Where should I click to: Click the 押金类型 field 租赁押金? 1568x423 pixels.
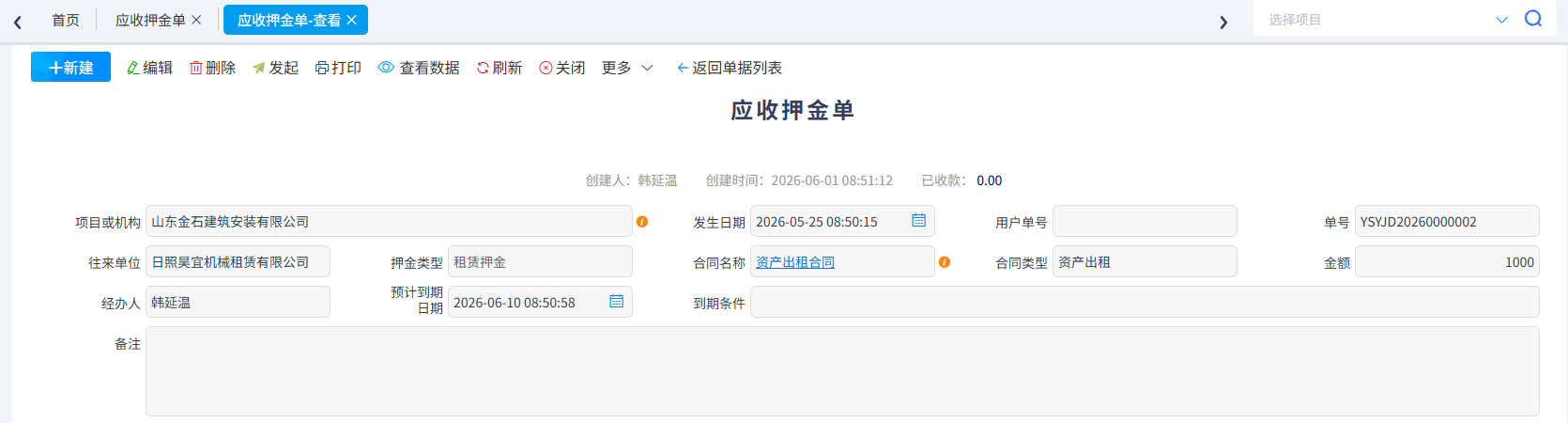540,262
